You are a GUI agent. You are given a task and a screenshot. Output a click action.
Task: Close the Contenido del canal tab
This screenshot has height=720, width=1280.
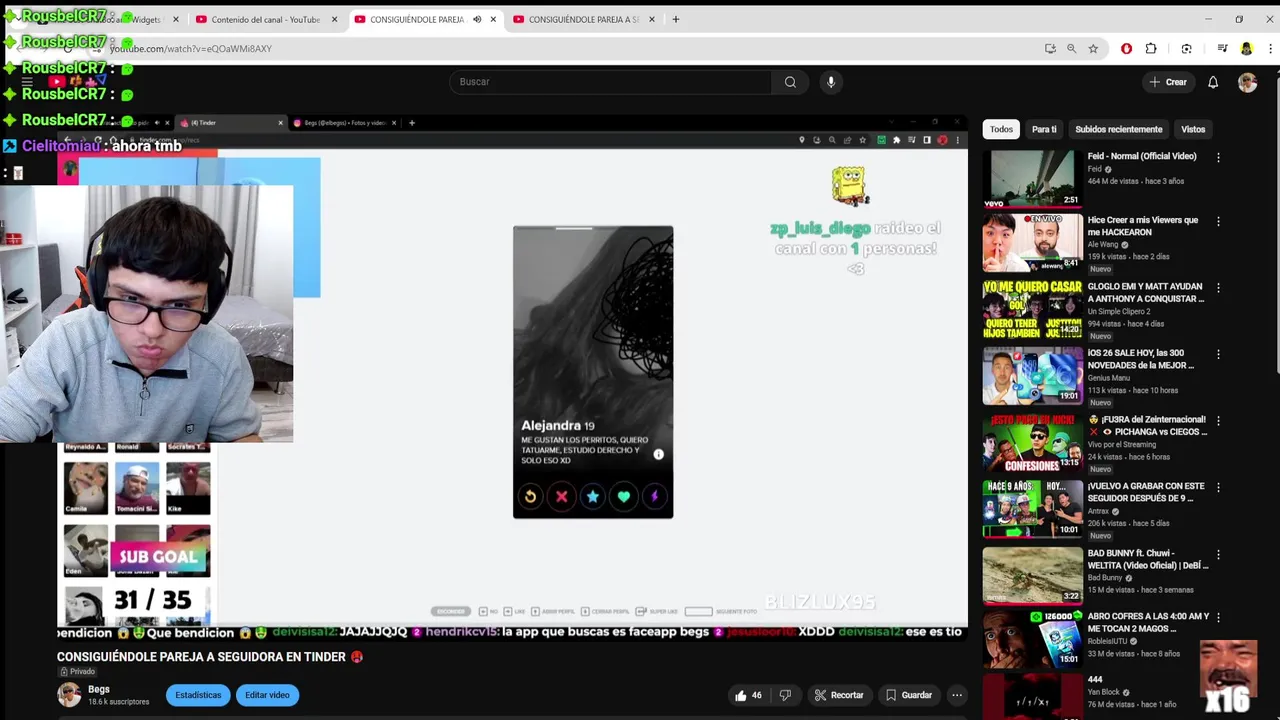334,19
